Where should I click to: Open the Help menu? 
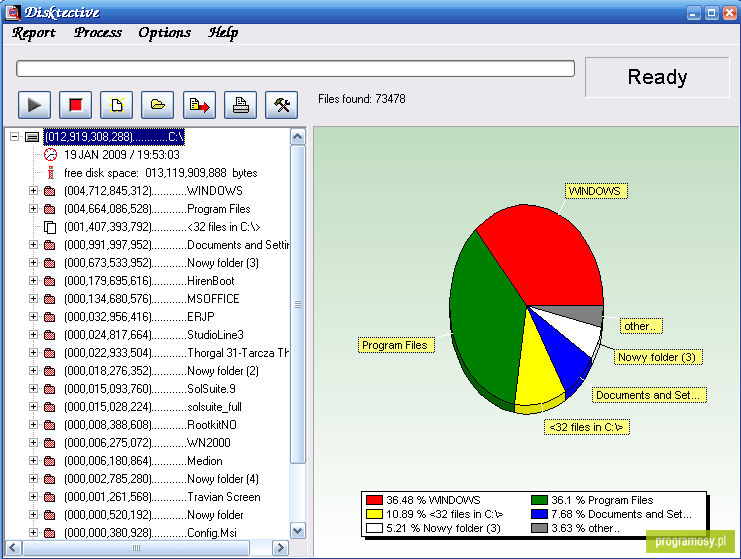[x=223, y=33]
